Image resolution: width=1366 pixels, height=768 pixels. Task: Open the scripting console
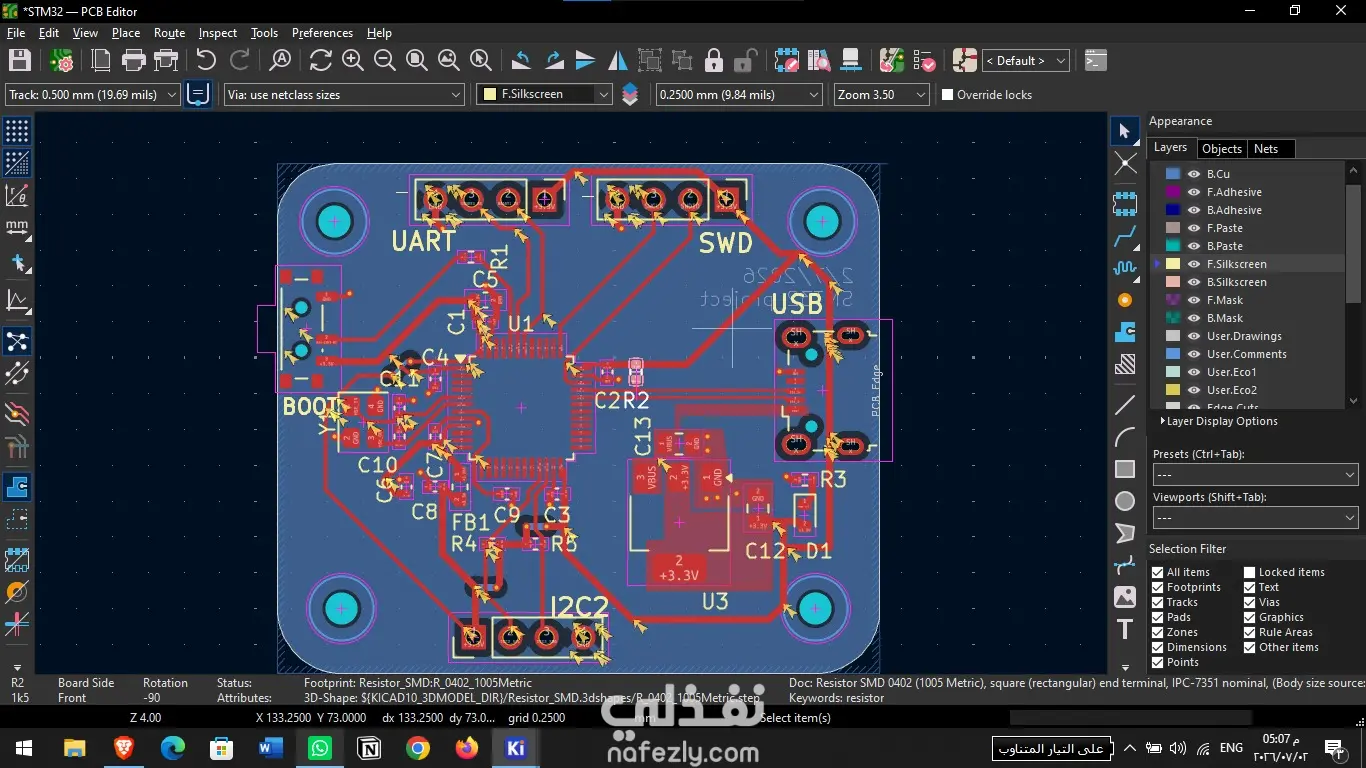[1096, 61]
